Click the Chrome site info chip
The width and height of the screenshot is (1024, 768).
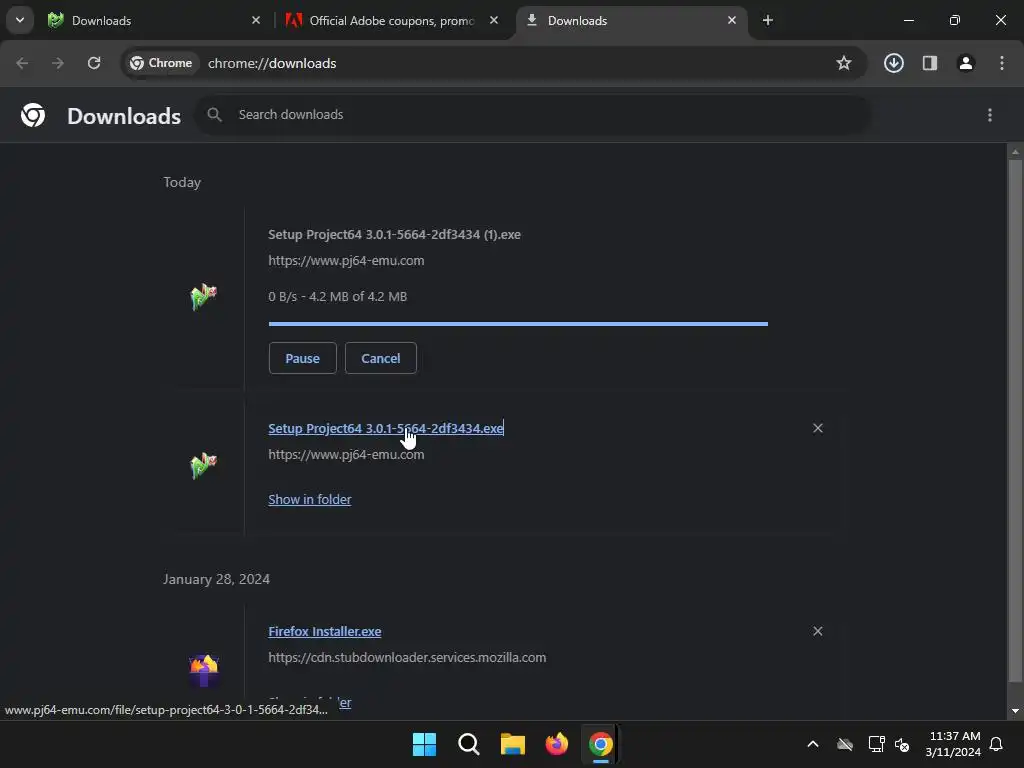[161, 63]
